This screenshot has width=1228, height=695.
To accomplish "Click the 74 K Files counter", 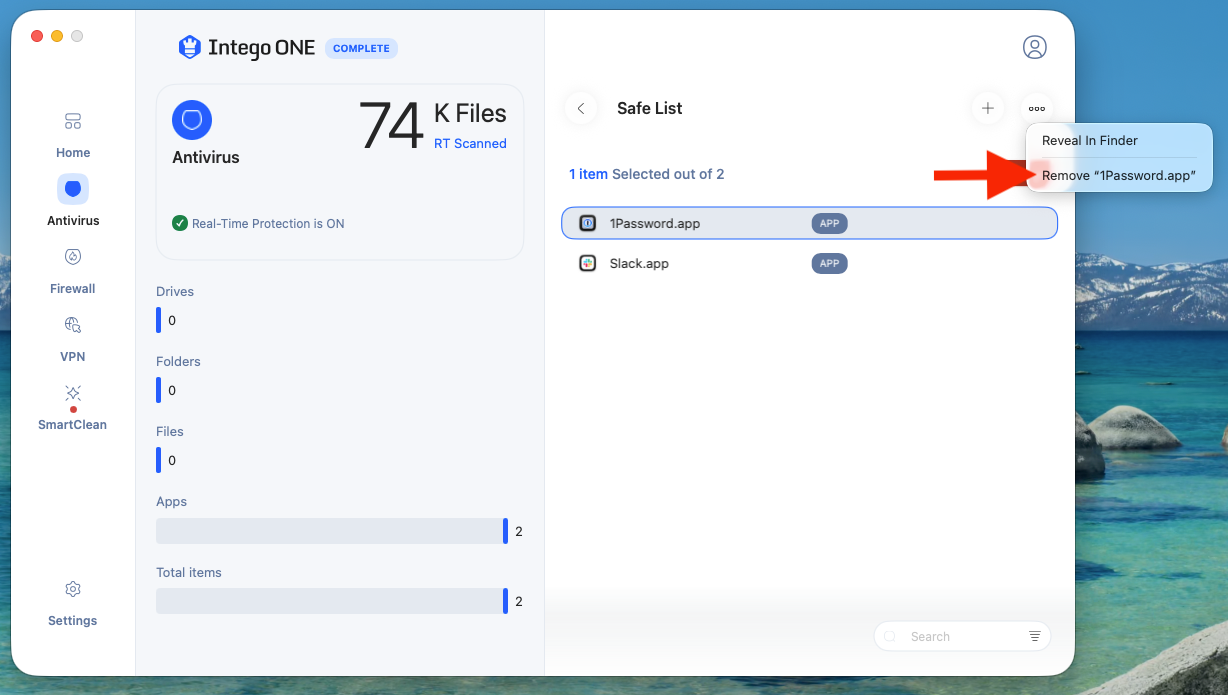I will [x=432, y=125].
